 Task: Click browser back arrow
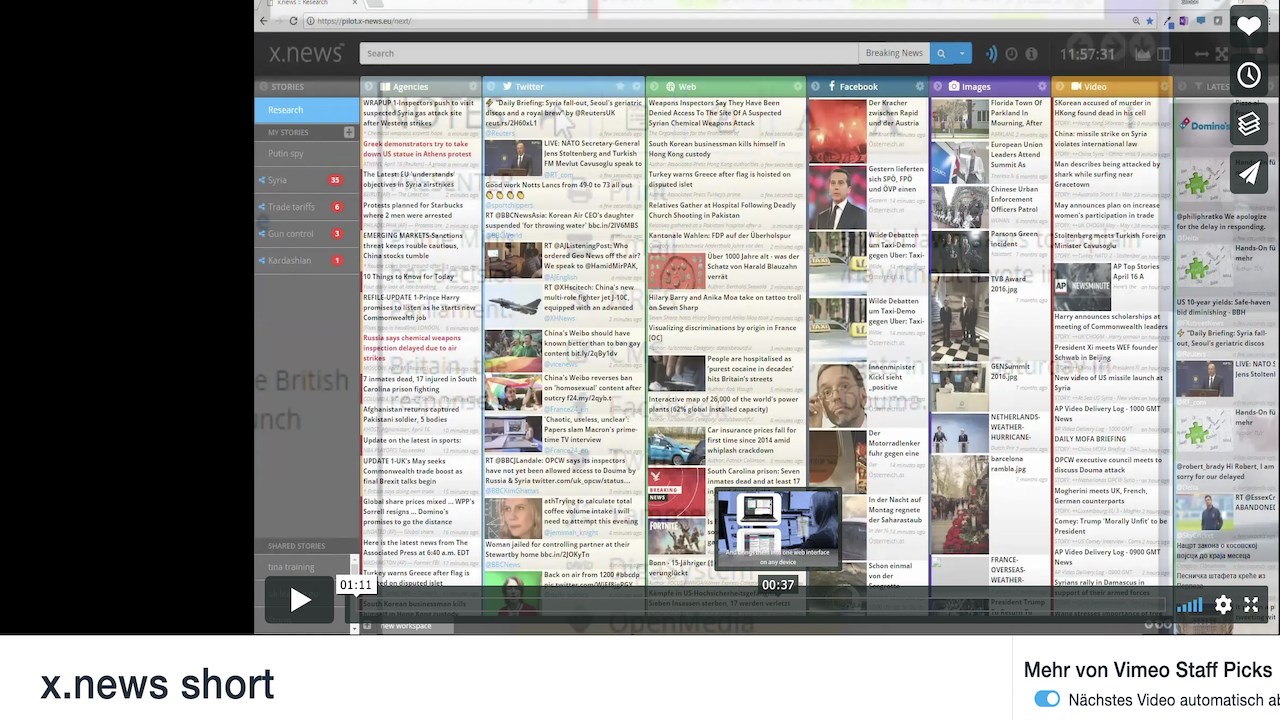264,21
